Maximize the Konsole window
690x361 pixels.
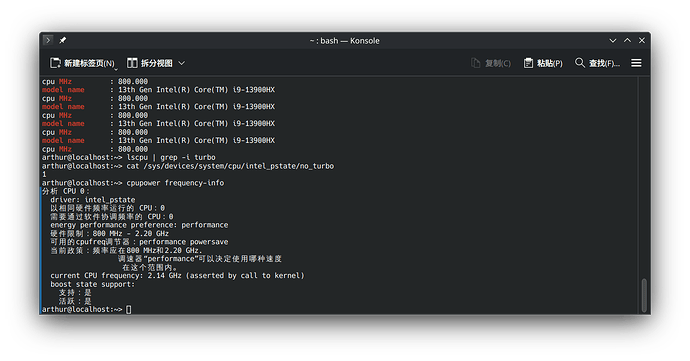pyautogui.click(x=628, y=41)
